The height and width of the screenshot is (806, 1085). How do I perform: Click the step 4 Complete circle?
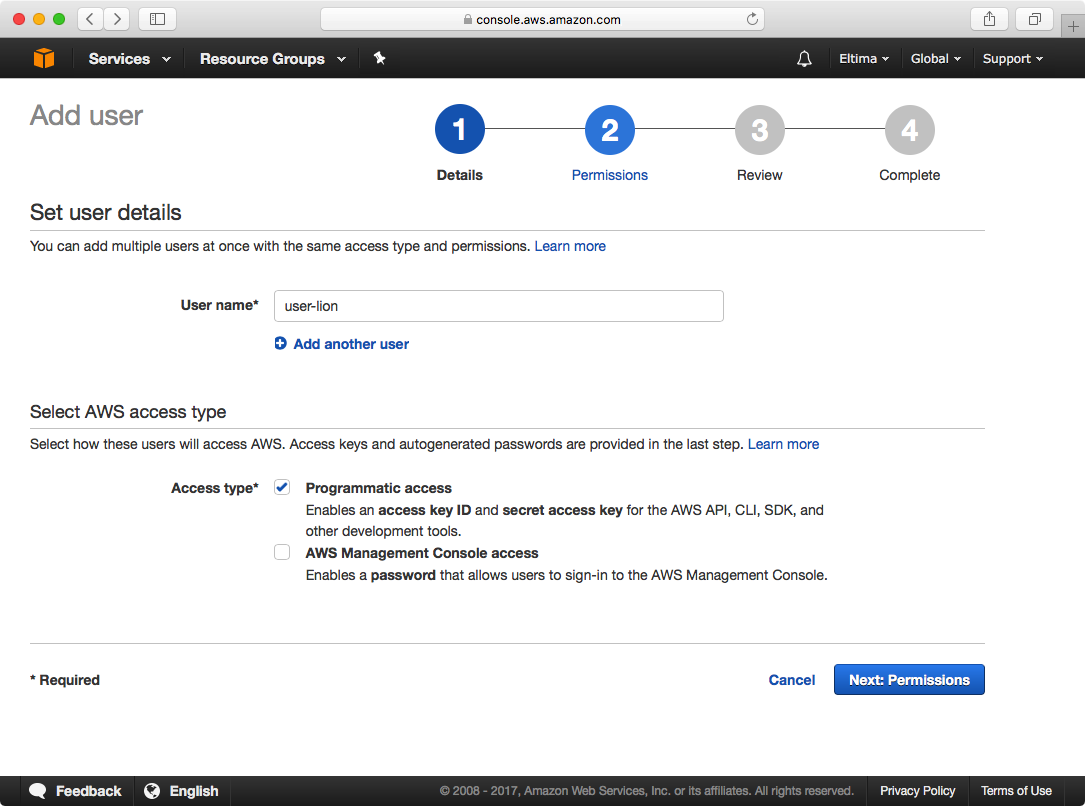909,129
